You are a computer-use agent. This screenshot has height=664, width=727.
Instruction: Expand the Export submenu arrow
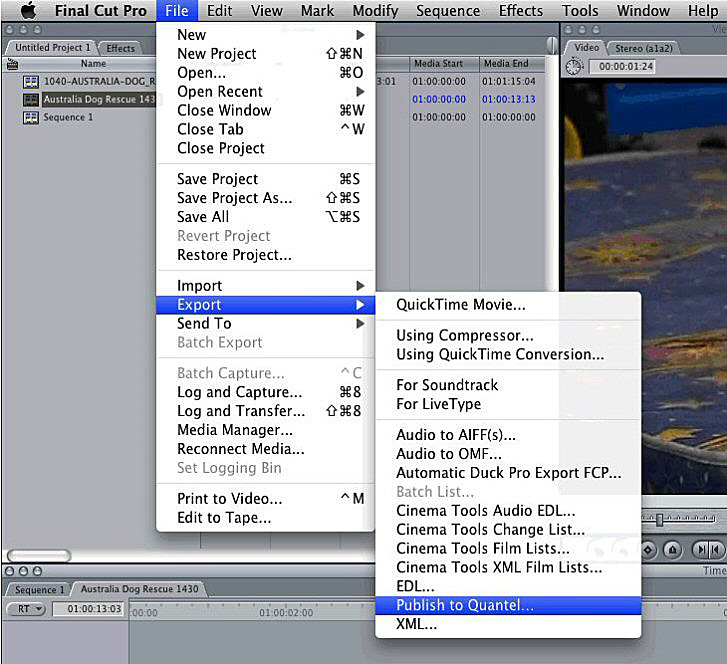[x=360, y=305]
